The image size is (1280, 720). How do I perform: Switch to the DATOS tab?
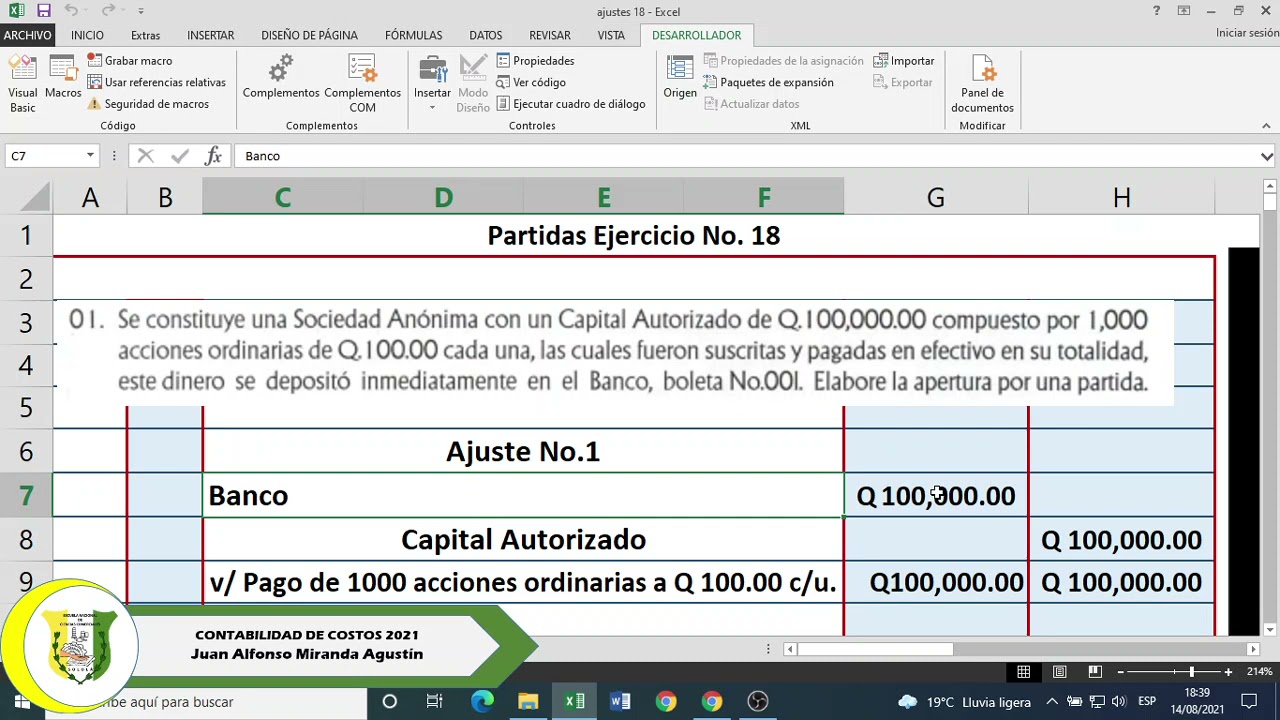coord(486,35)
